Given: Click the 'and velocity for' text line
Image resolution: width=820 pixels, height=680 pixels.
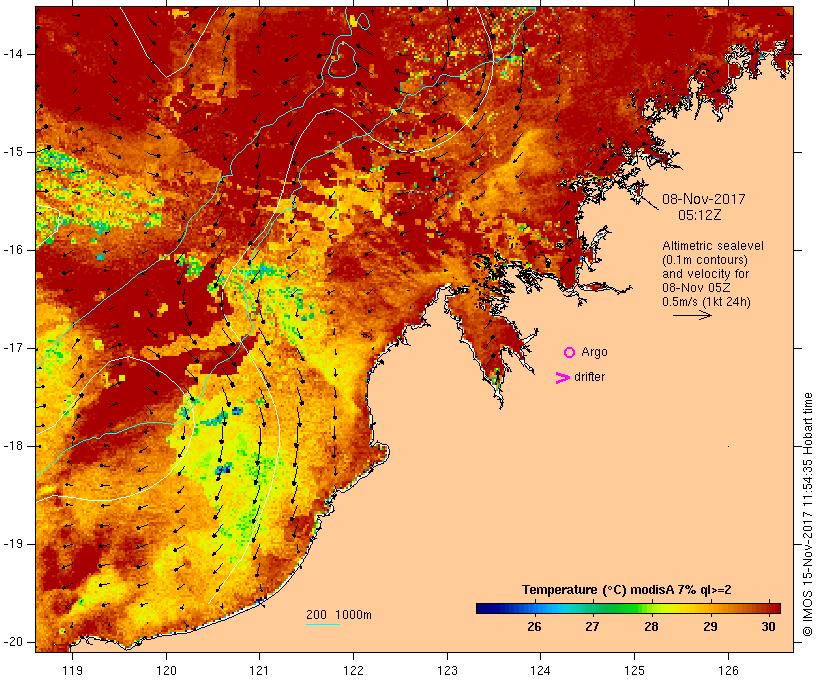Looking at the screenshot, I should coord(705,274).
